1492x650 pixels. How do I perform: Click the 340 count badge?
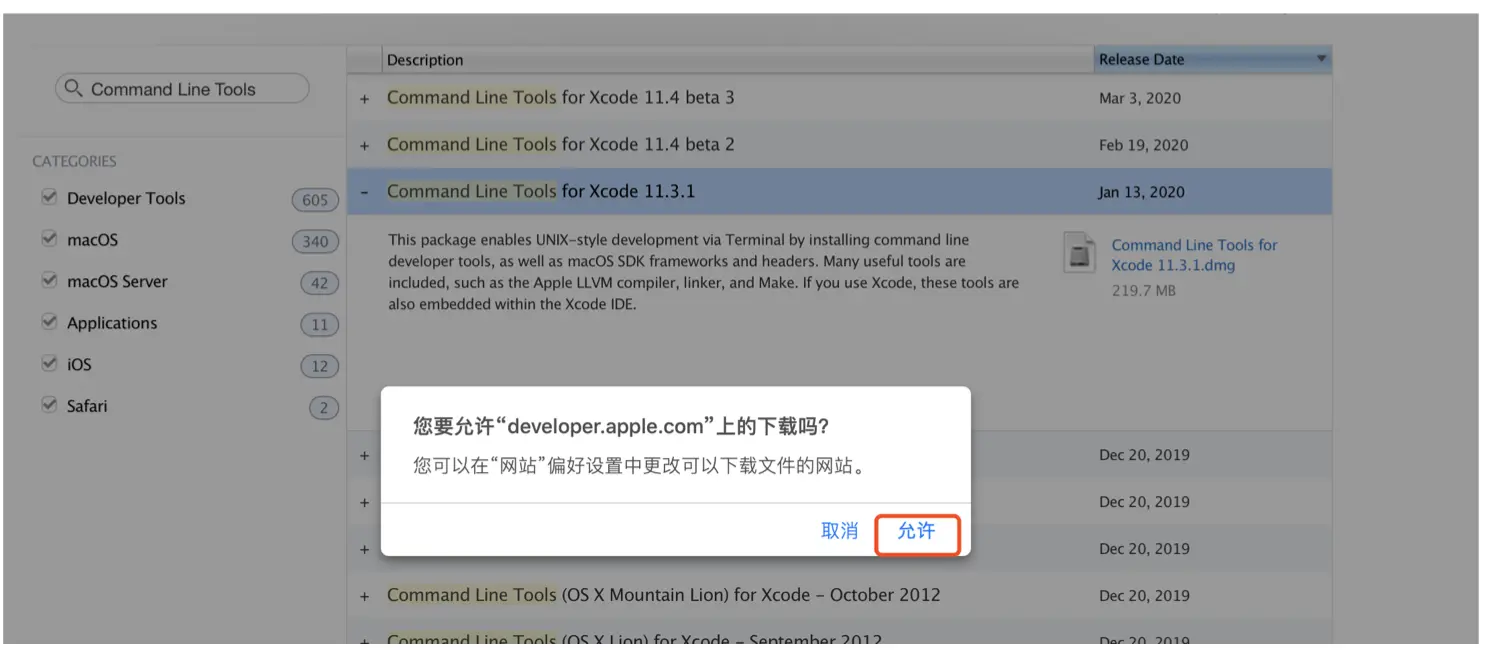tap(315, 241)
